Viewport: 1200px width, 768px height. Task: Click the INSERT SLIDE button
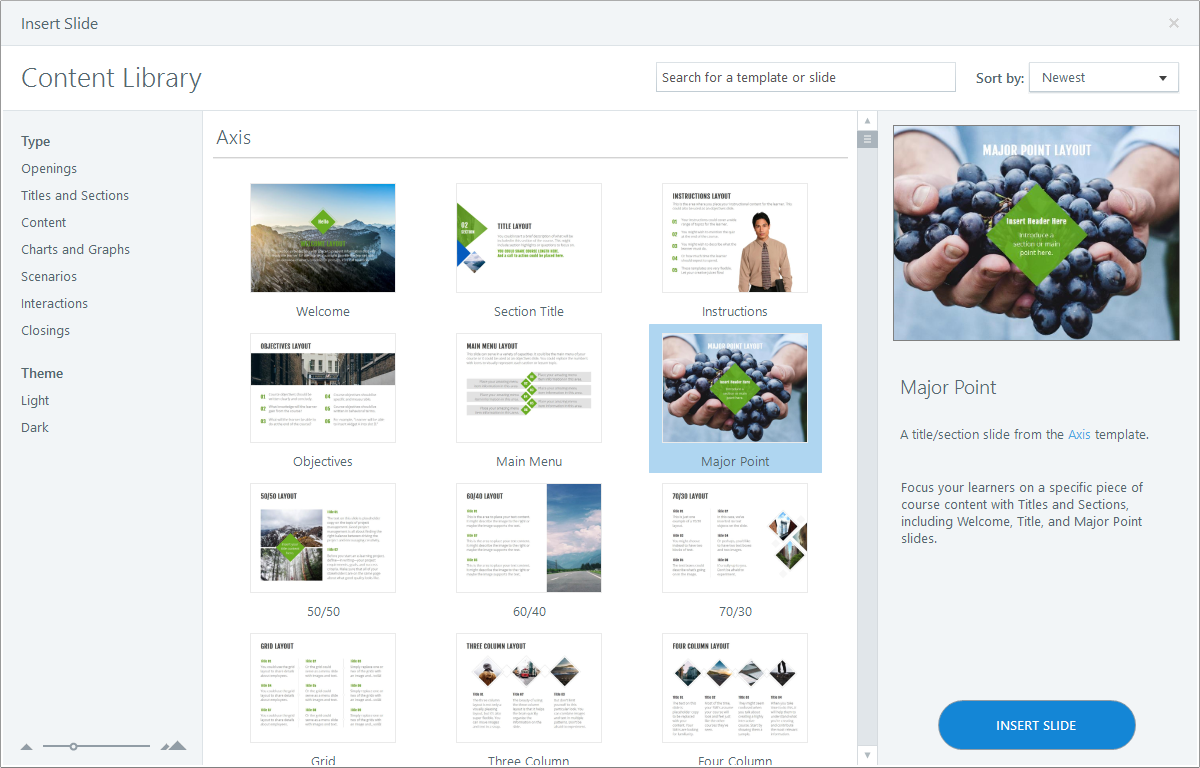click(1036, 725)
